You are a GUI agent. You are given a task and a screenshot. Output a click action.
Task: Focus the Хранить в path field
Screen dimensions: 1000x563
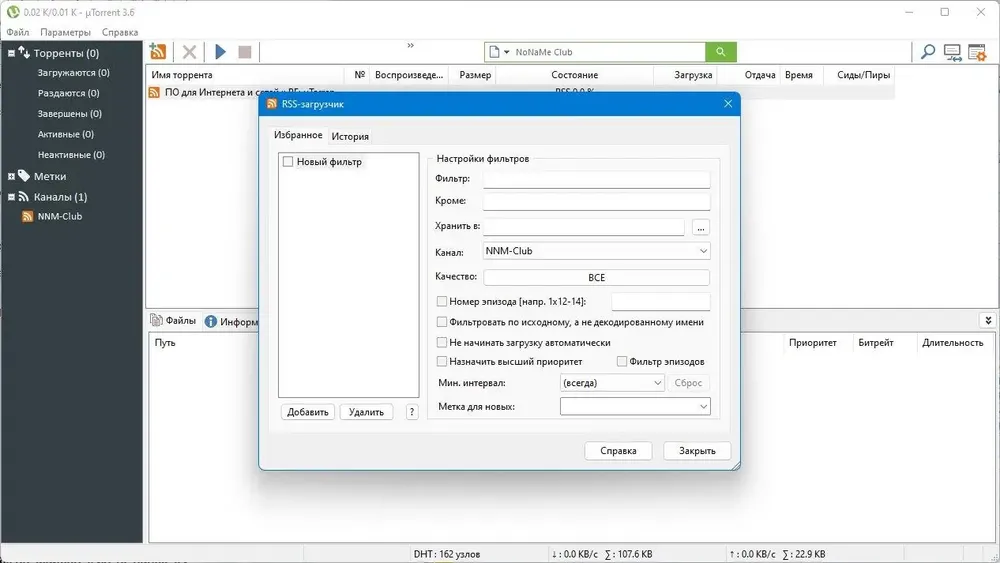tap(584, 226)
